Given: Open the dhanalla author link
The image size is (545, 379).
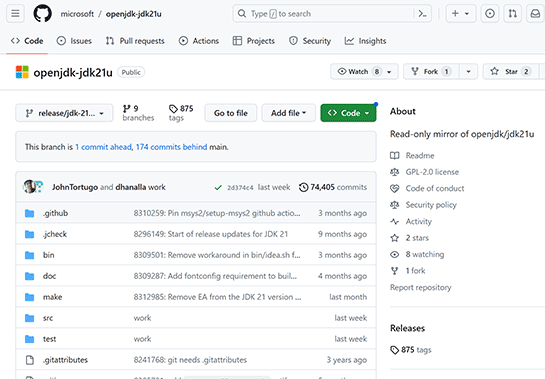Looking at the screenshot, I should (131, 187).
